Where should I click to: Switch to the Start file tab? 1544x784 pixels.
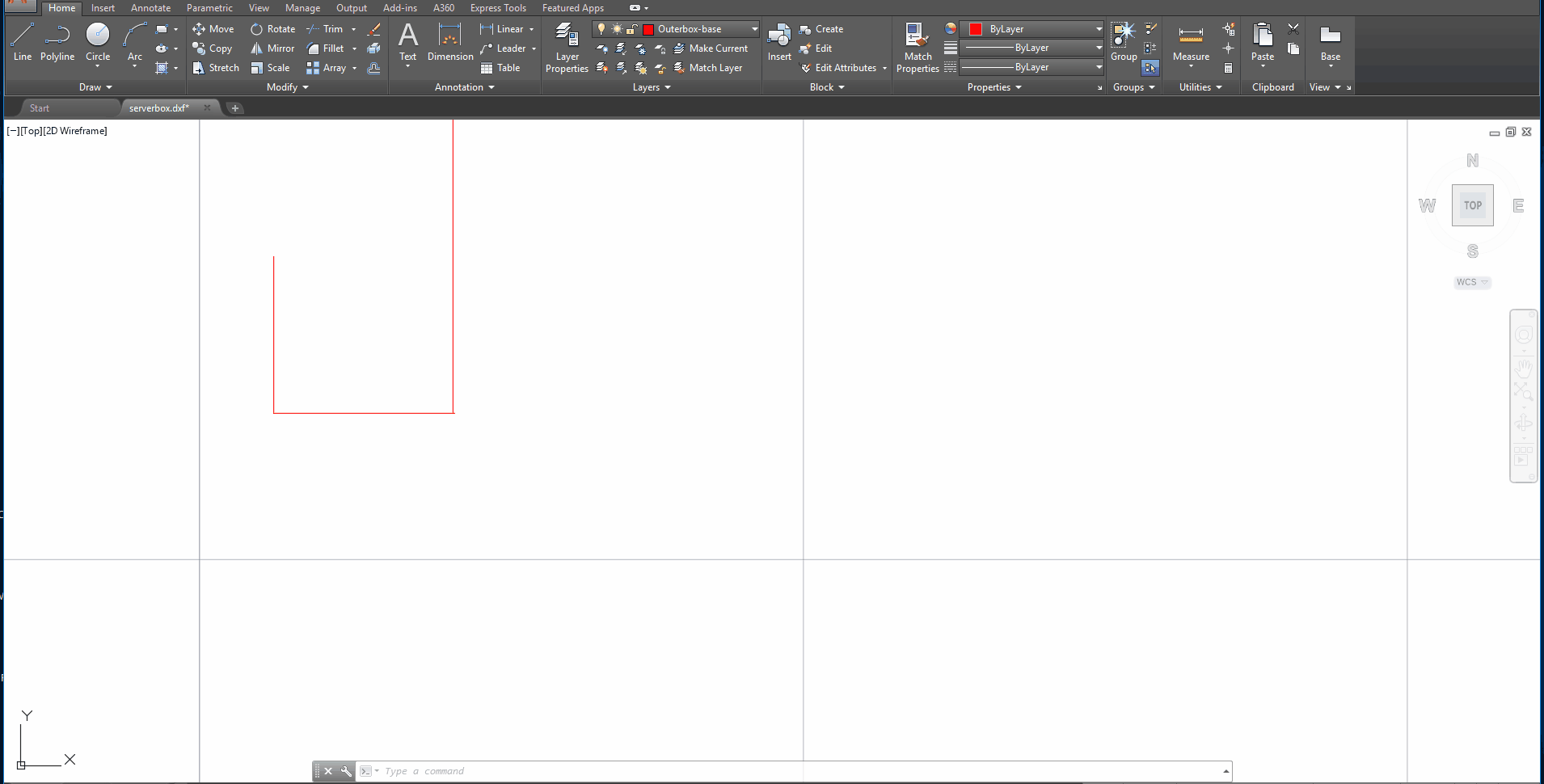pos(40,108)
